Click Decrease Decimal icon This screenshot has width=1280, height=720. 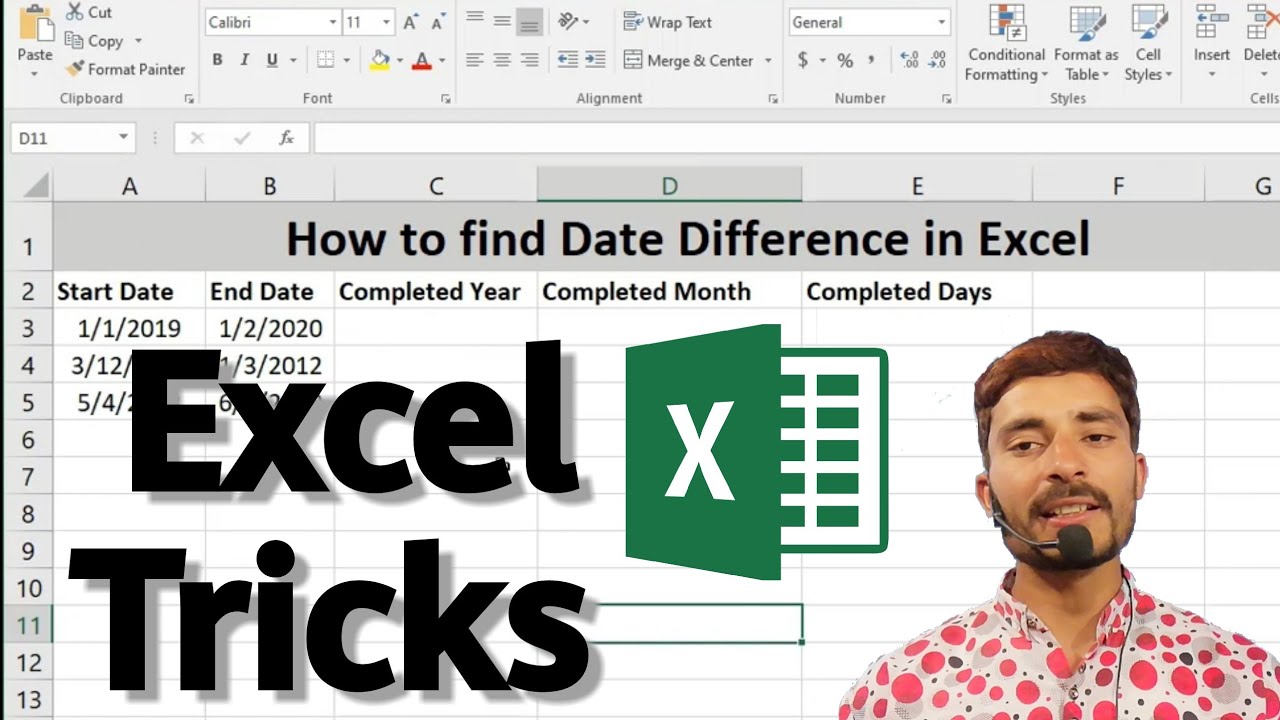(937, 60)
